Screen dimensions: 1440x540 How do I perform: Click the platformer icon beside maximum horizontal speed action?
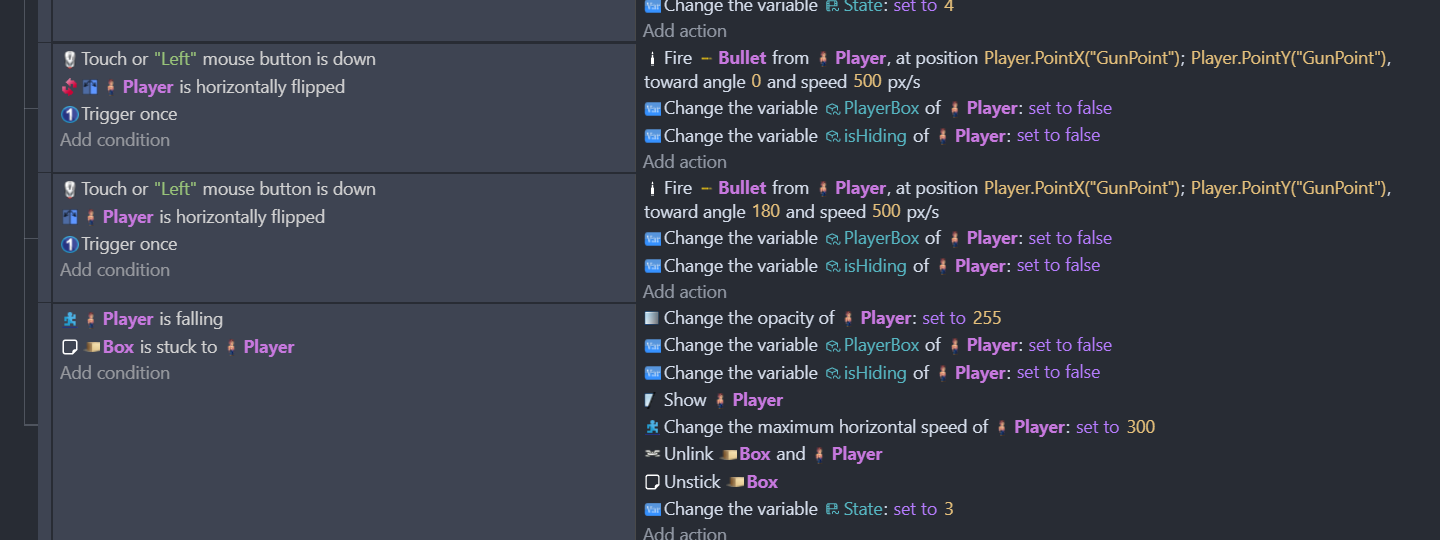tap(652, 427)
